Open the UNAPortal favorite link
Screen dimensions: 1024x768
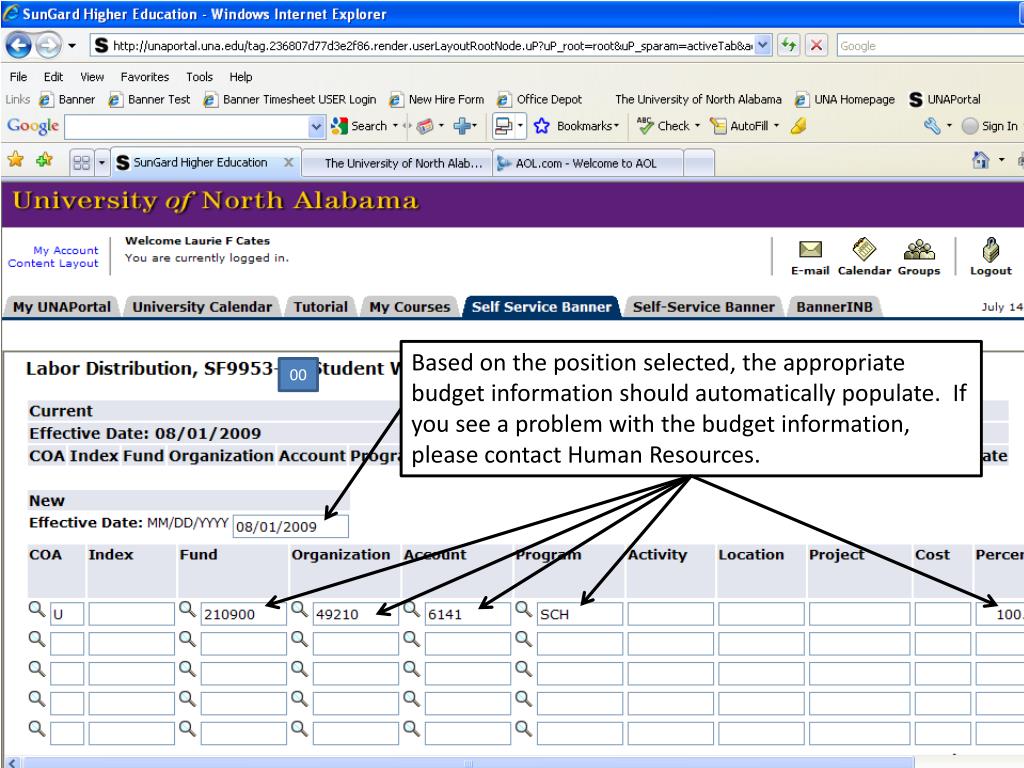pyautogui.click(x=945, y=99)
